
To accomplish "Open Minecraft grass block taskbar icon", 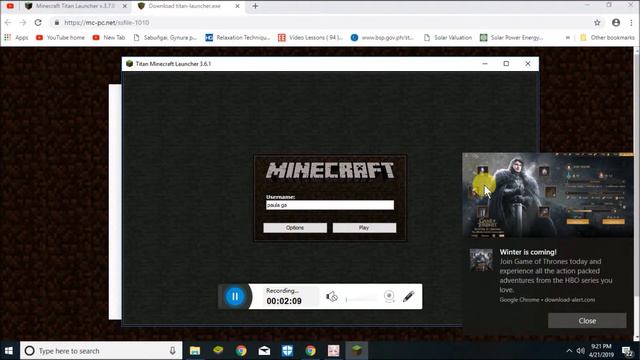I will 357,351.
